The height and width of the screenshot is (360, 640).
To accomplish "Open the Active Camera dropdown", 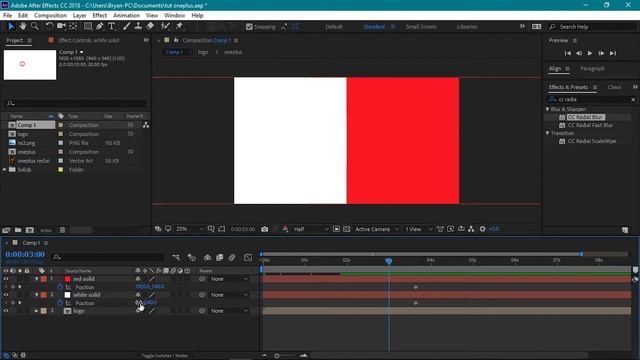I will point(377,229).
